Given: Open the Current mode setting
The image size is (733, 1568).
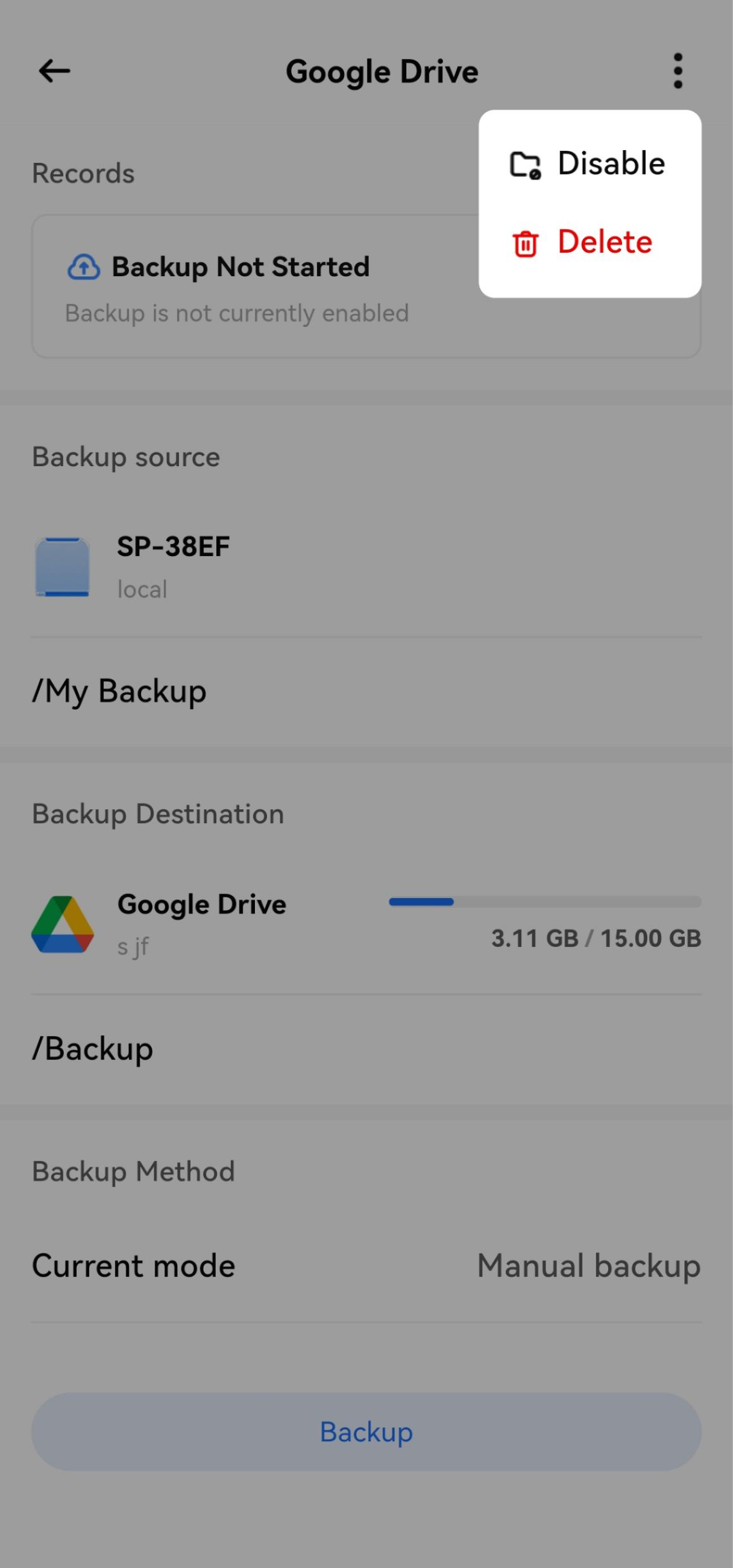Looking at the screenshot, I should pos(133,1266).
